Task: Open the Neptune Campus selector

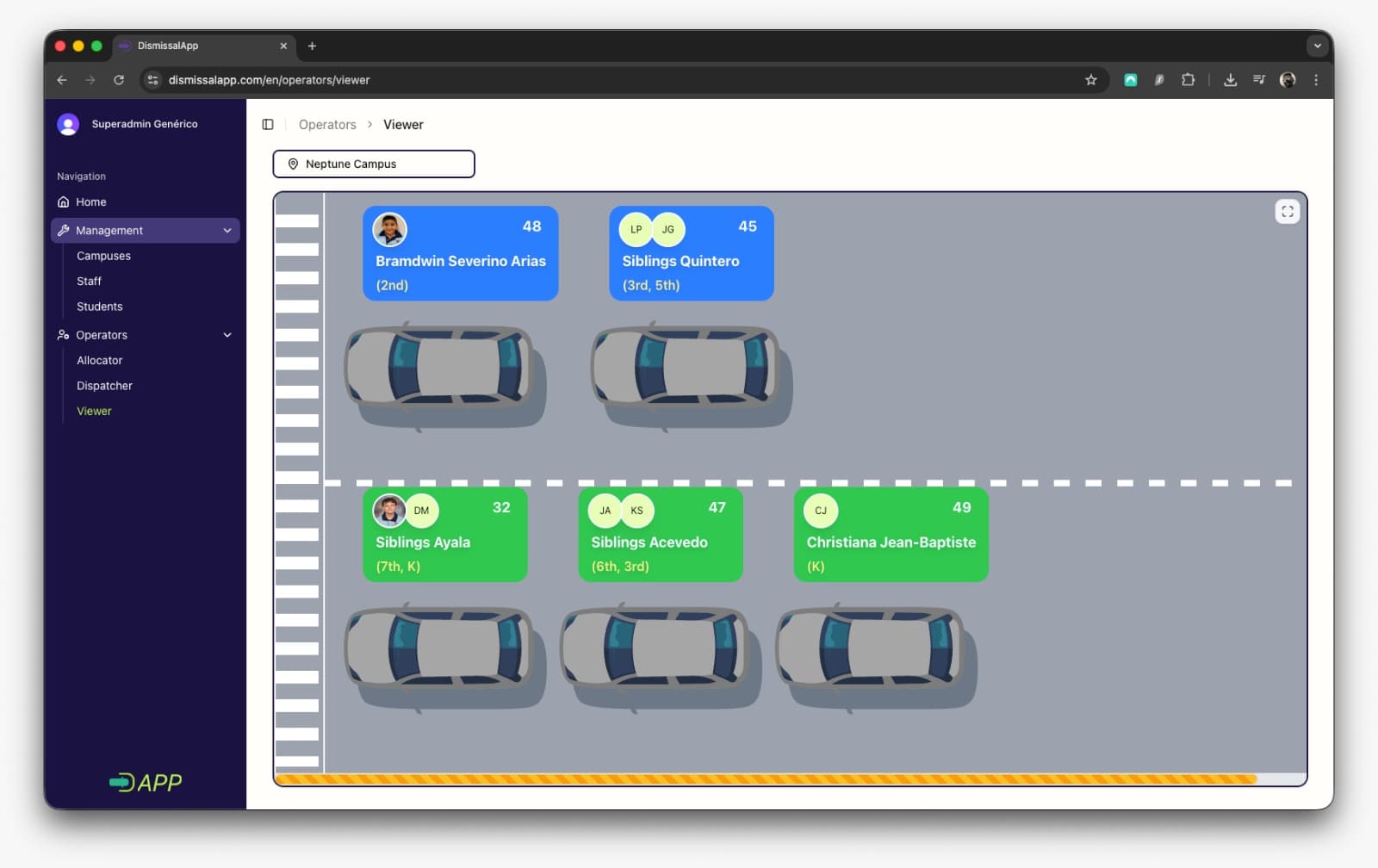Action: (374, 164)
